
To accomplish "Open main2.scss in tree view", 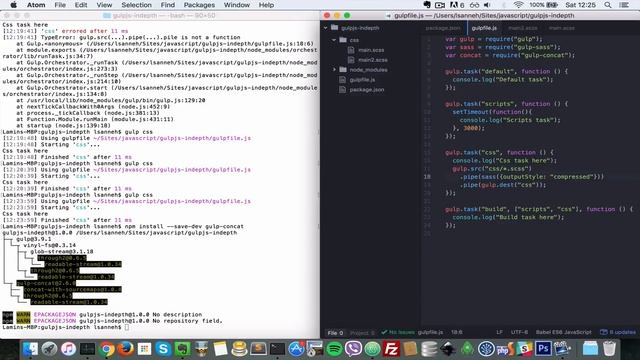I will coord(373,60).
